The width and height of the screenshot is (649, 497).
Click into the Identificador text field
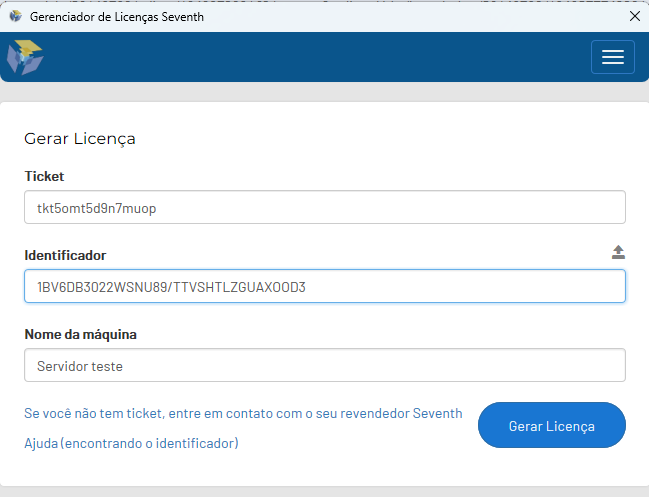(x=324, y=287)
